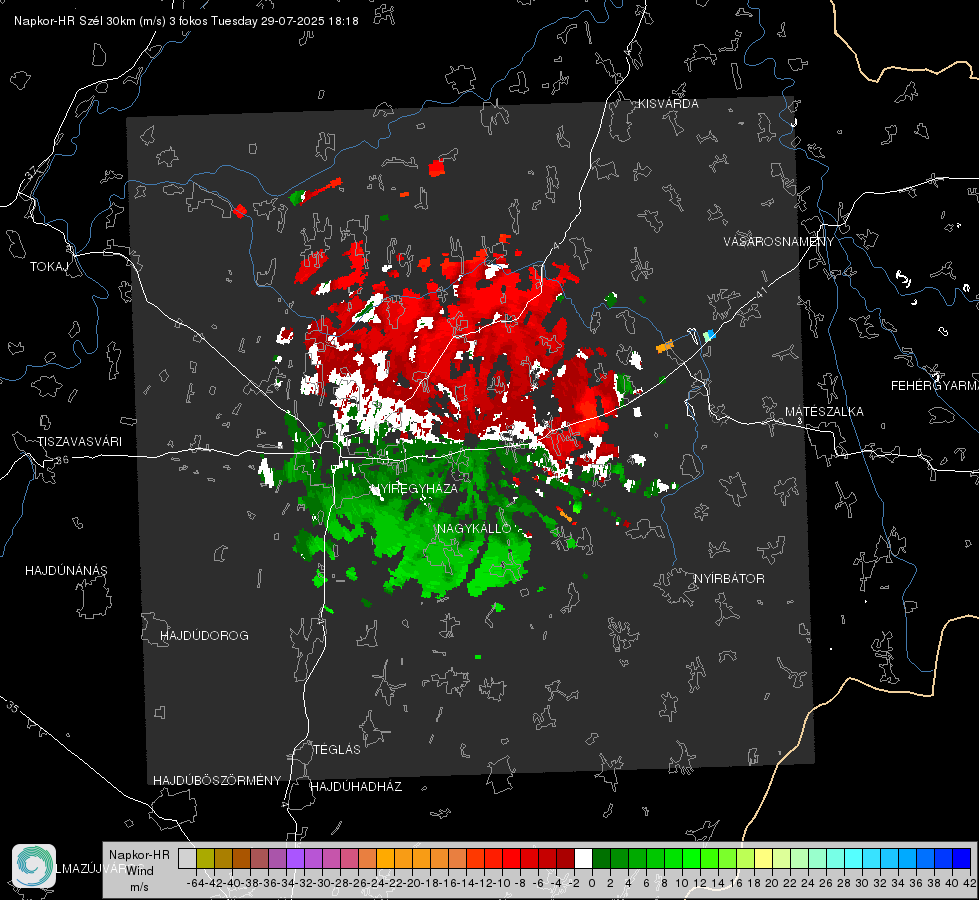The image size is (979, 900).
Task: Click the HAJDÚHADHÁZ town label
Action: (x=356, y=786)
